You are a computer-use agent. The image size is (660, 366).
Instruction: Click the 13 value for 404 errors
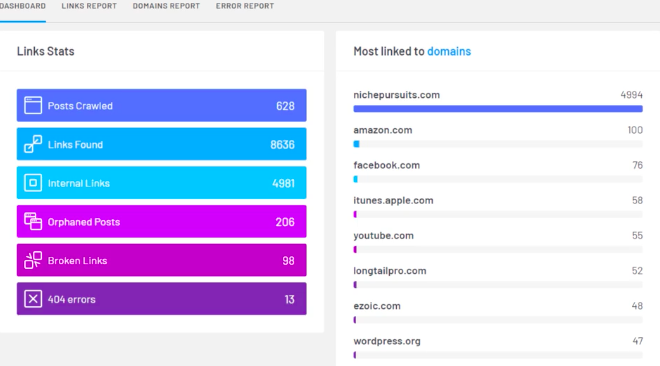click(290, 300)
